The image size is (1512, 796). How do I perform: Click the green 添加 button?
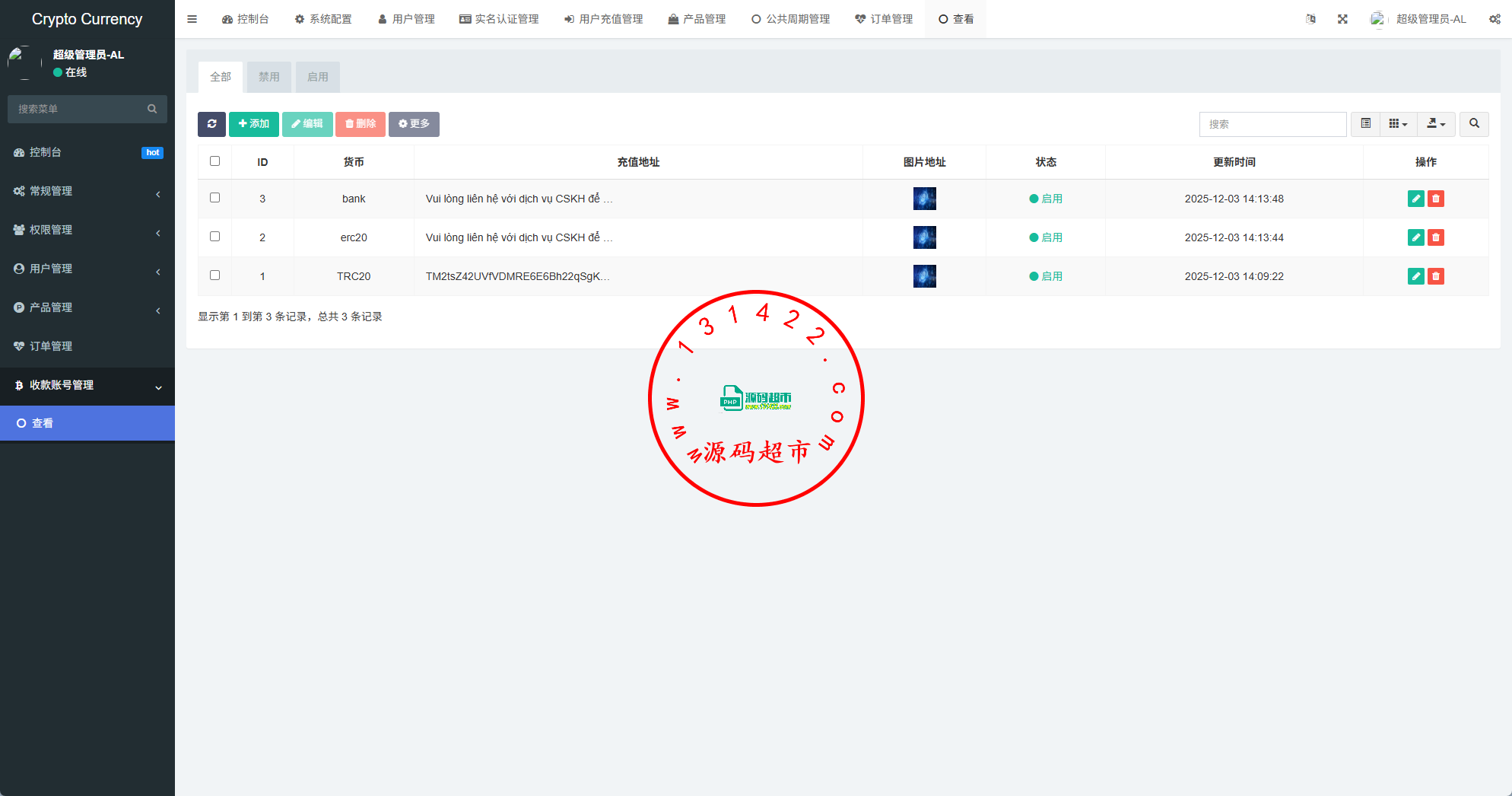tap(254, 124)
